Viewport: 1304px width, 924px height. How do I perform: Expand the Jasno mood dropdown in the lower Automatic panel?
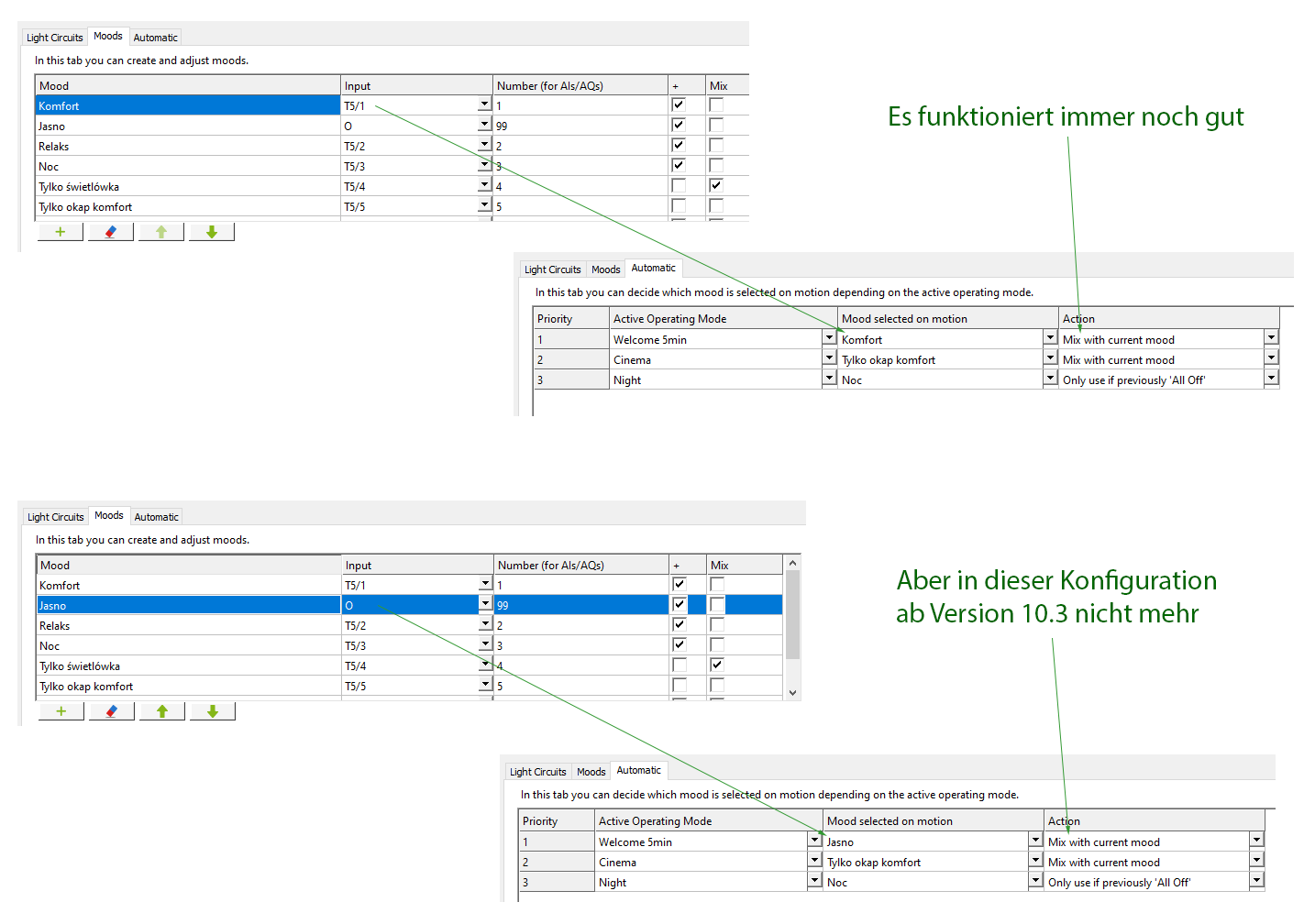pos(1035,841)
